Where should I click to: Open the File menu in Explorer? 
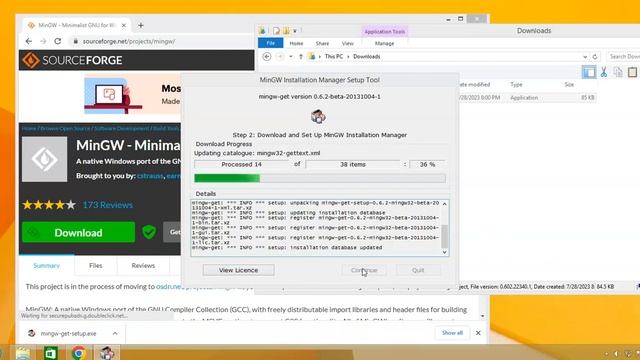271,43
